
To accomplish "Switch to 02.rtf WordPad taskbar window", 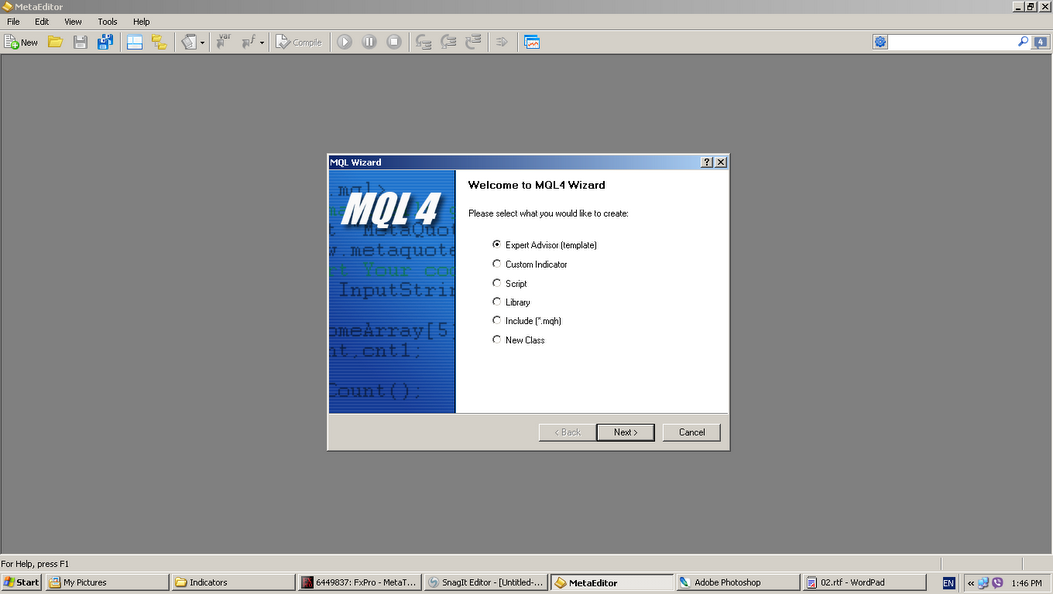I will [864, 583].
